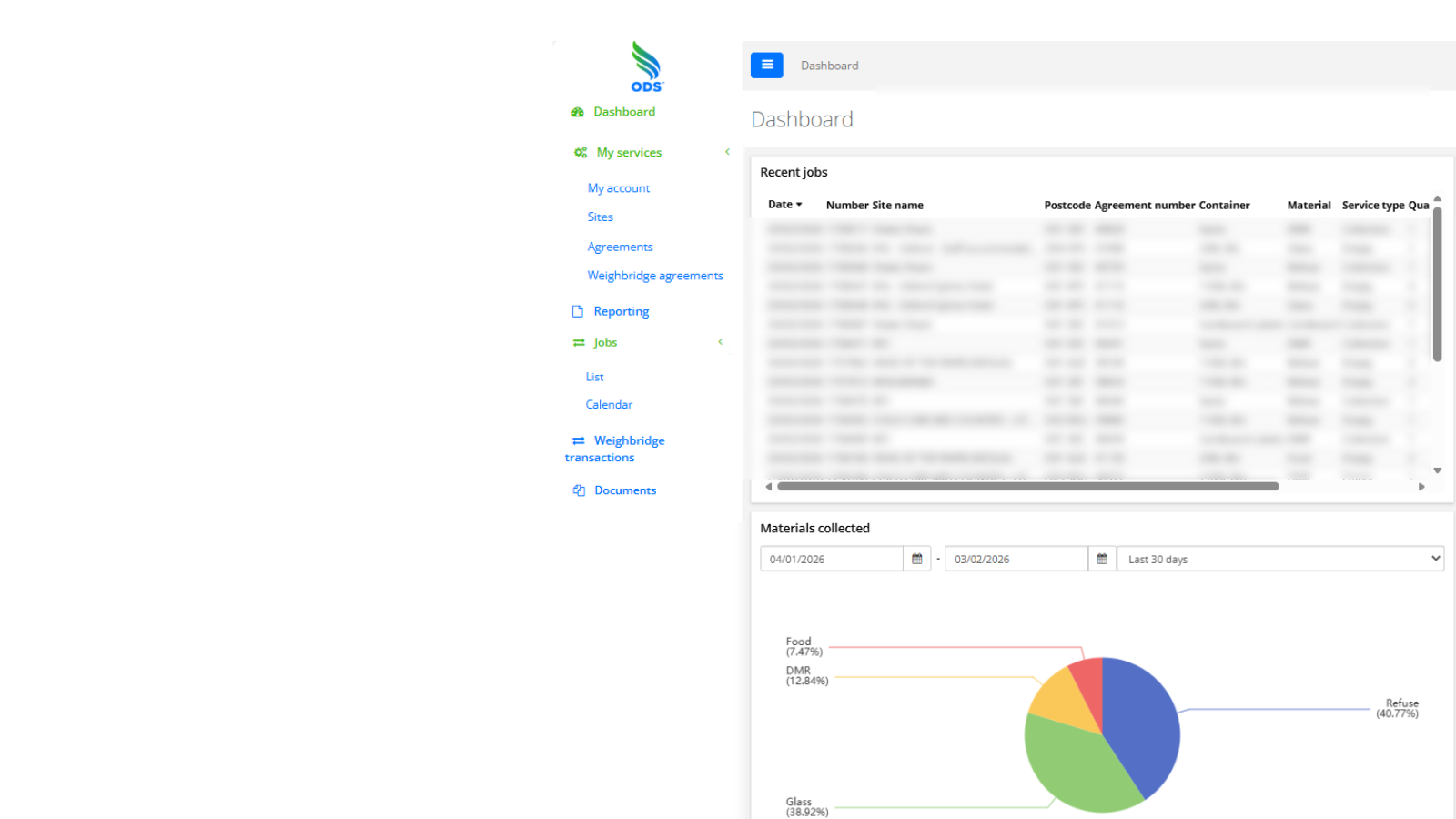Click the My services gears icon
The image size is (1456, 819).
(581, 152)
